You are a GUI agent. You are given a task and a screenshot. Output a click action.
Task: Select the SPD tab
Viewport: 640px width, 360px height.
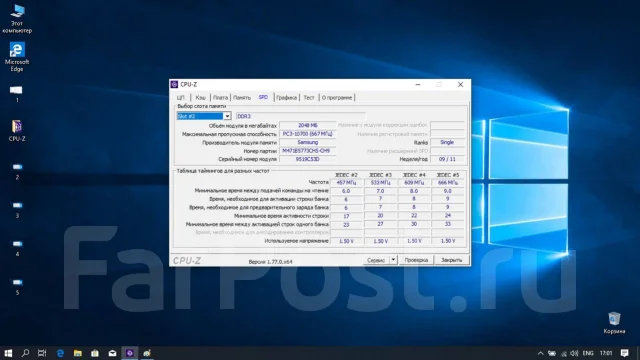coord(263,97)
